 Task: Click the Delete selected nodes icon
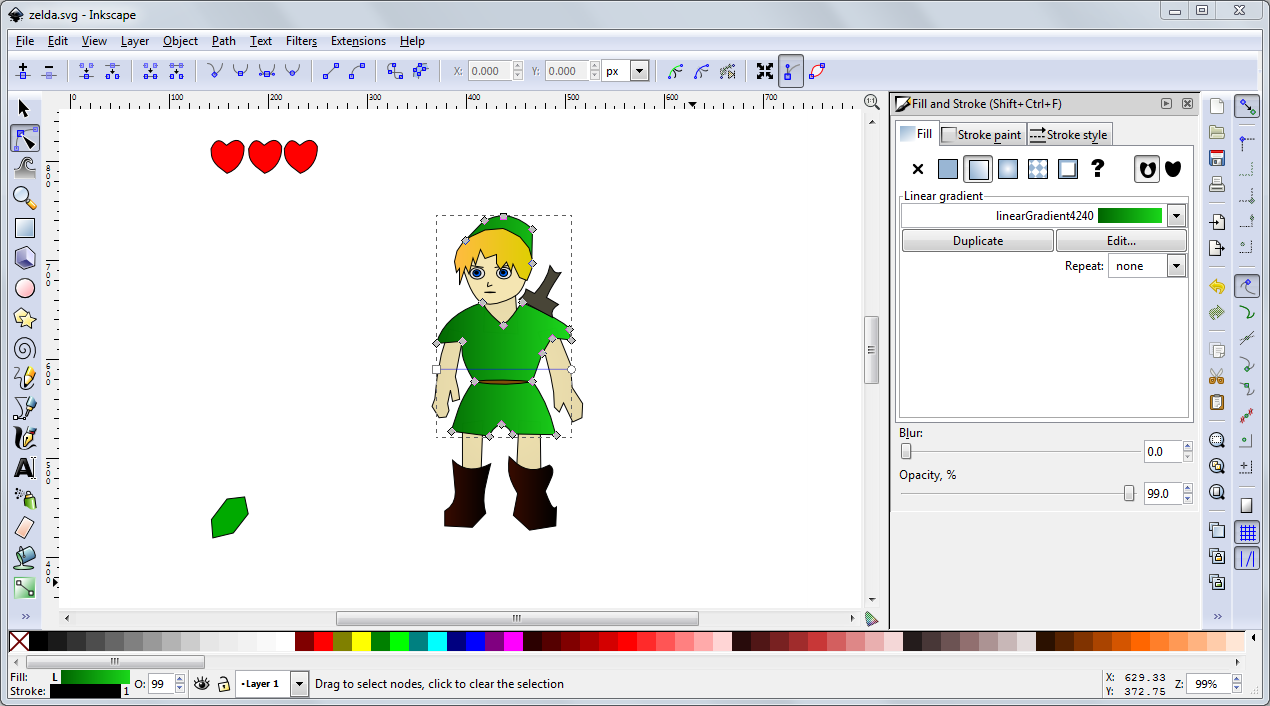[49, 71]
